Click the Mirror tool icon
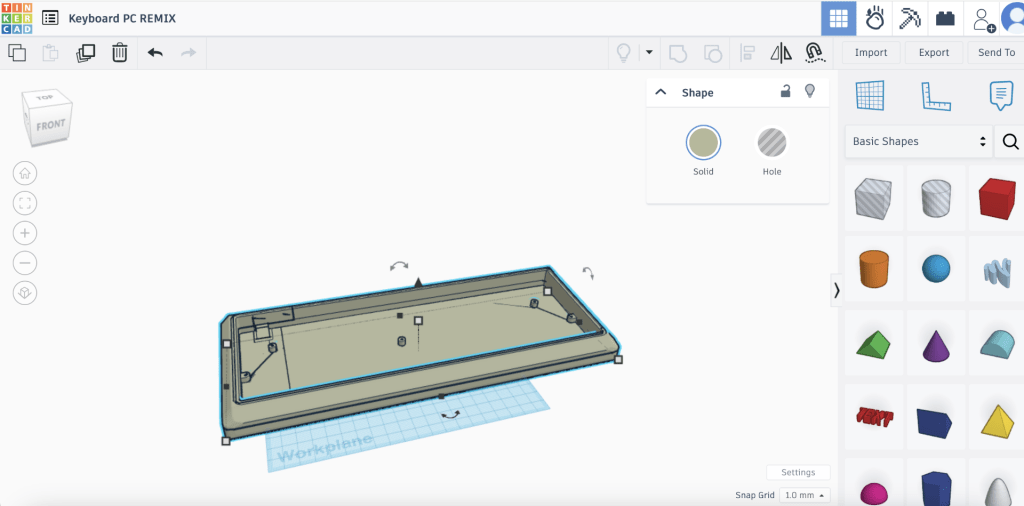This screenshot has height=506, width=1024. pyautogui.click(x=781, y=52)
